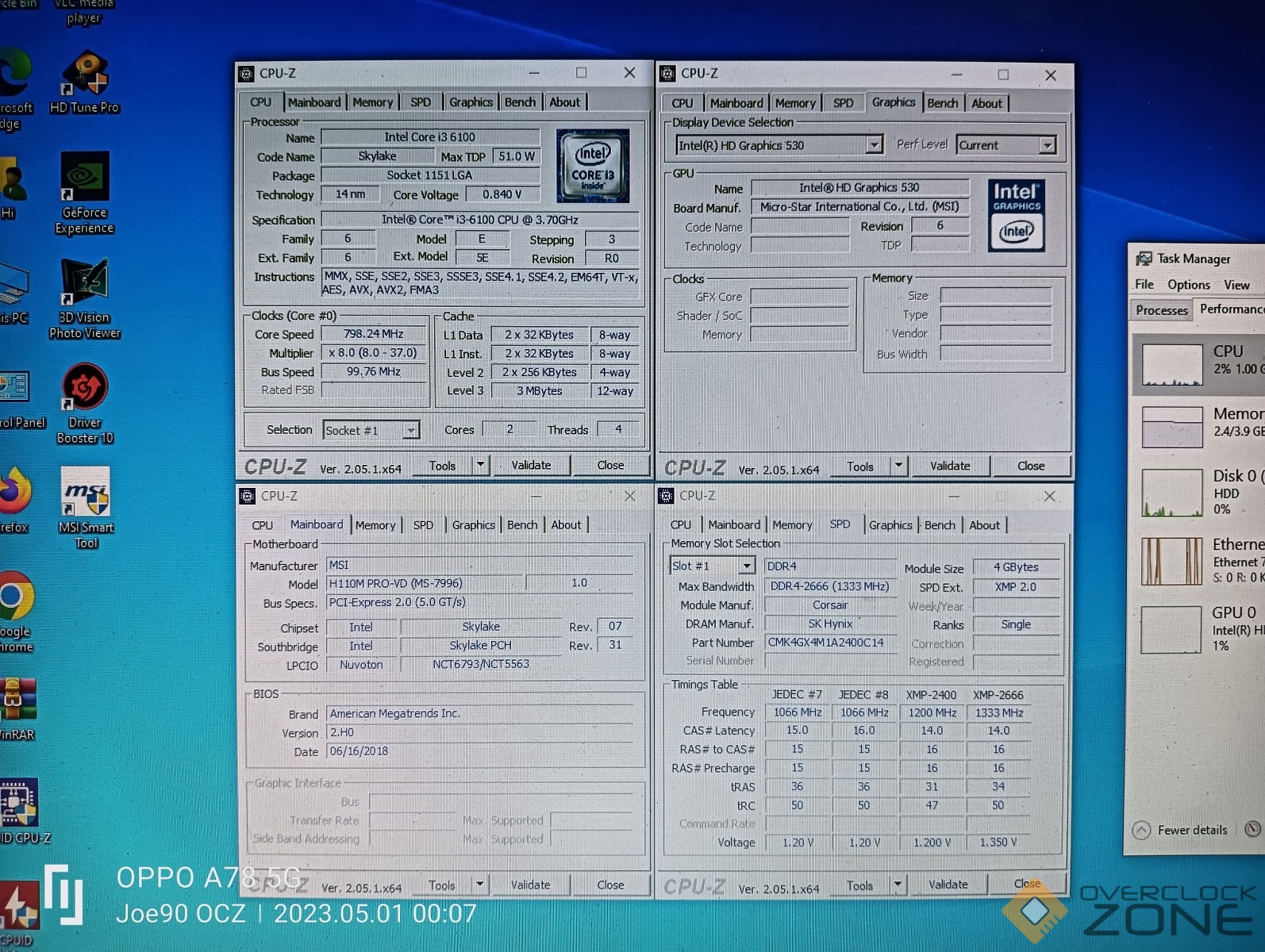
Task: Open Google Chrome desktop icon
Action: (x=16, y=611)
